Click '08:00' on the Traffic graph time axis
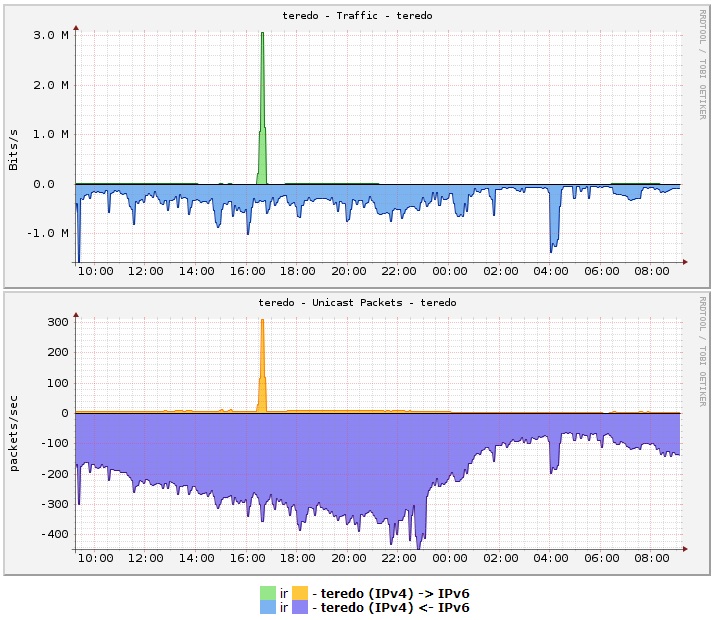 coord(652,271)
